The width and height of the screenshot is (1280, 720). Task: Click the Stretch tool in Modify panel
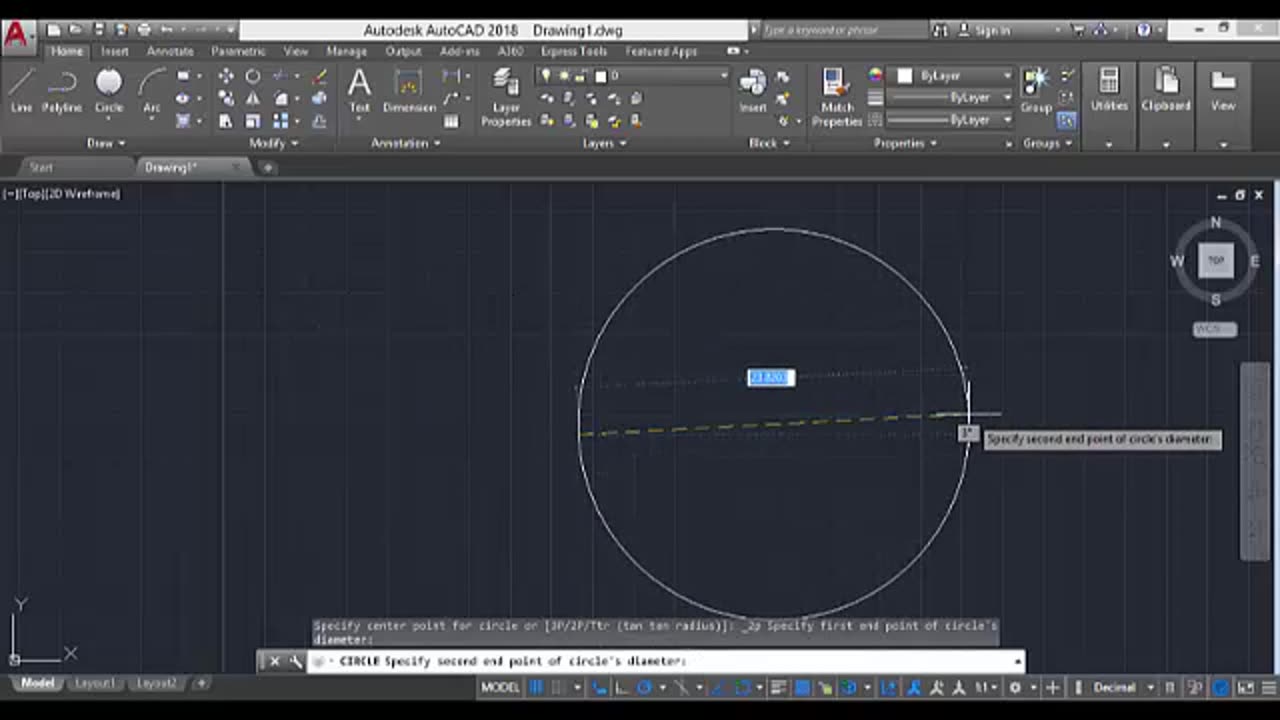(226, 121)
